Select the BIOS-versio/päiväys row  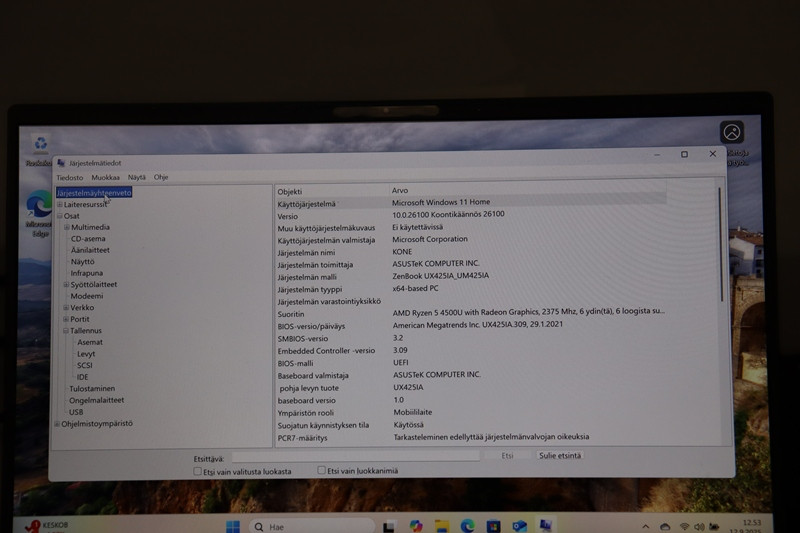(471, 325)
